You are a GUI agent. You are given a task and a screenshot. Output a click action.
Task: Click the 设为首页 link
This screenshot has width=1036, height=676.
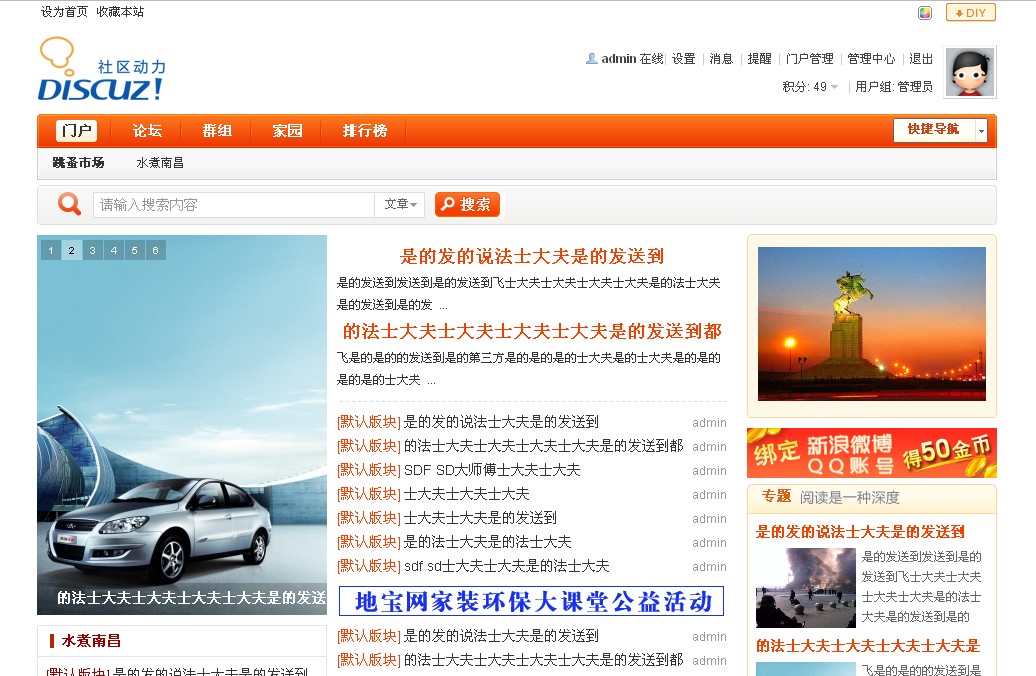coord(64,12)
